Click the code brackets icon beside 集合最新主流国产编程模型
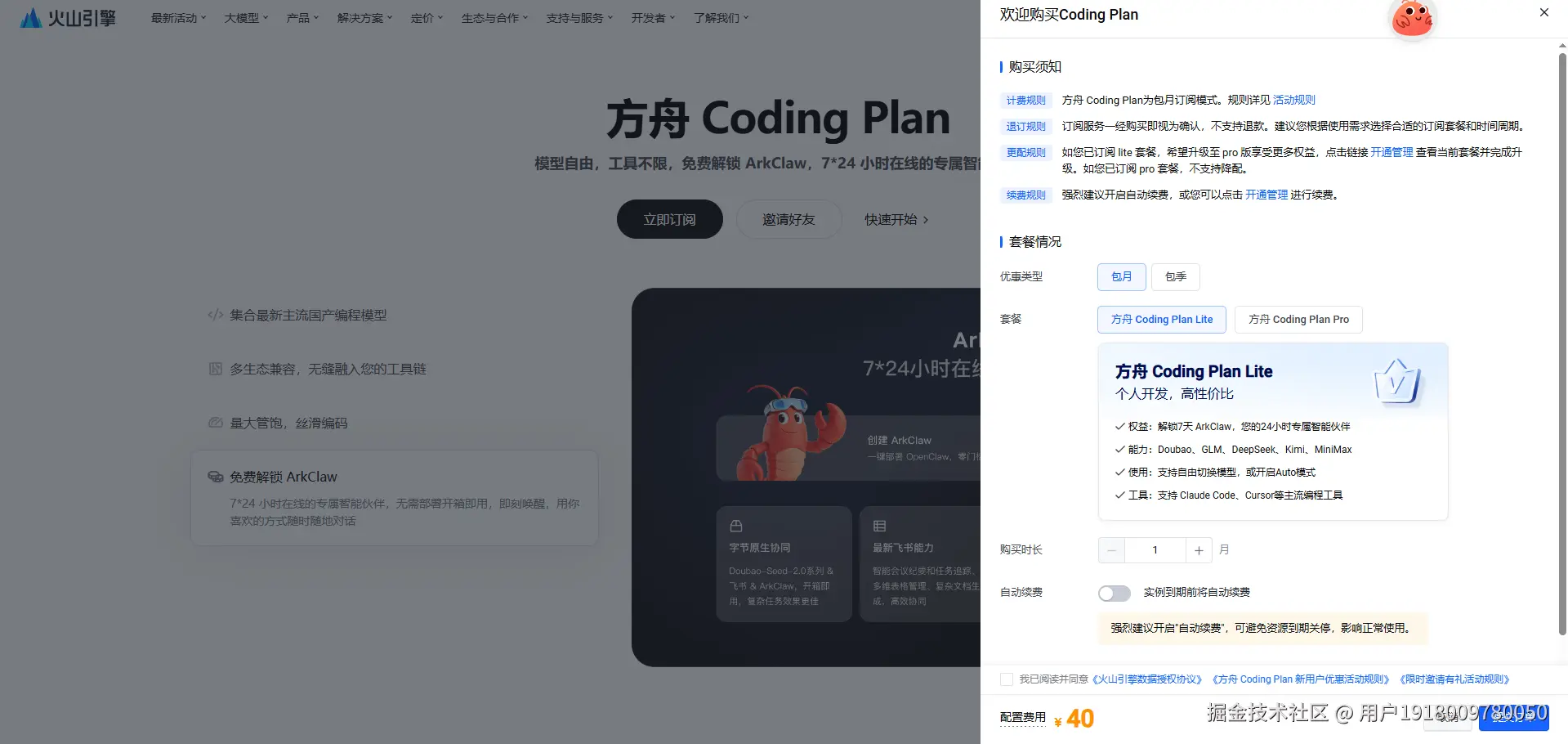Image resolution: width=1568 pixels, height=744 pixels. point(215,315)
